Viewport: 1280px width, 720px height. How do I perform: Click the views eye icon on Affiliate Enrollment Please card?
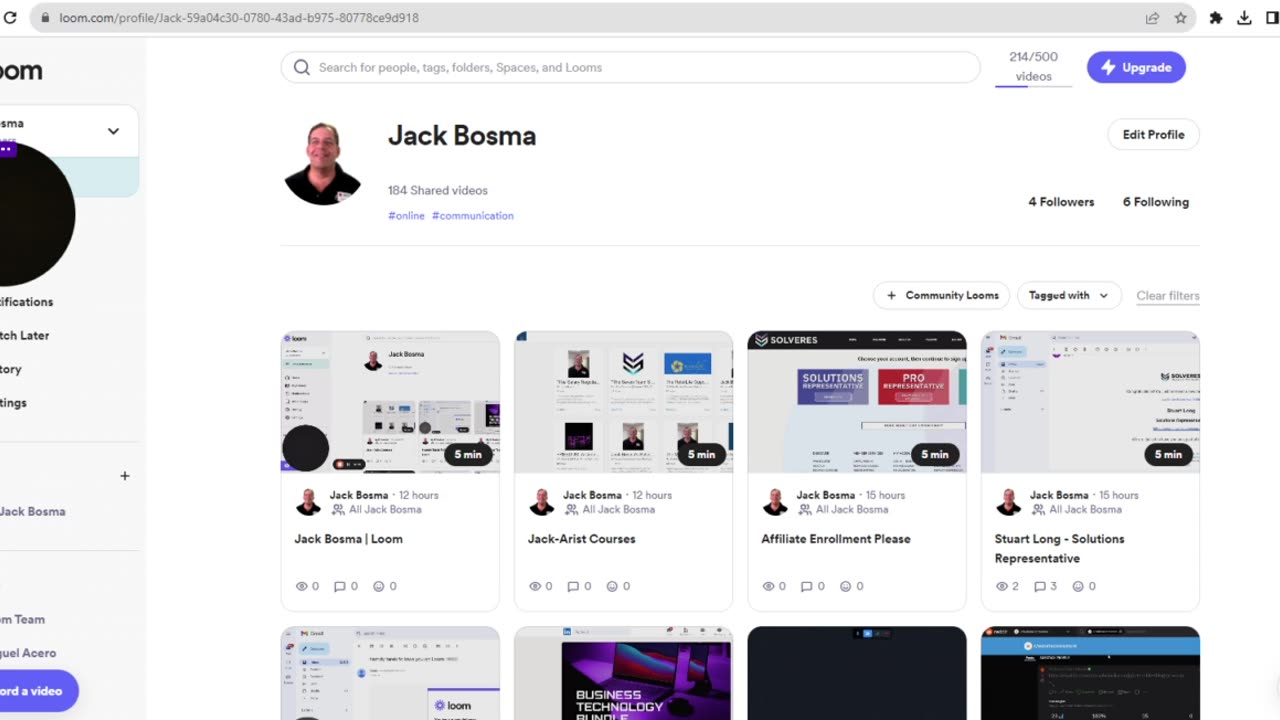point(769,586)
